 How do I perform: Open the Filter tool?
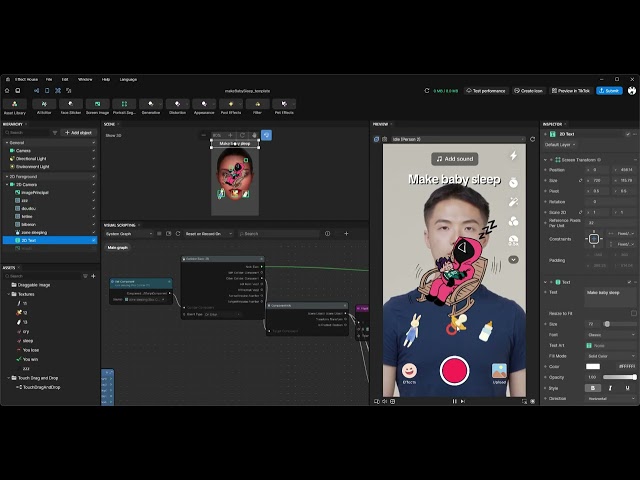[258, 107]
